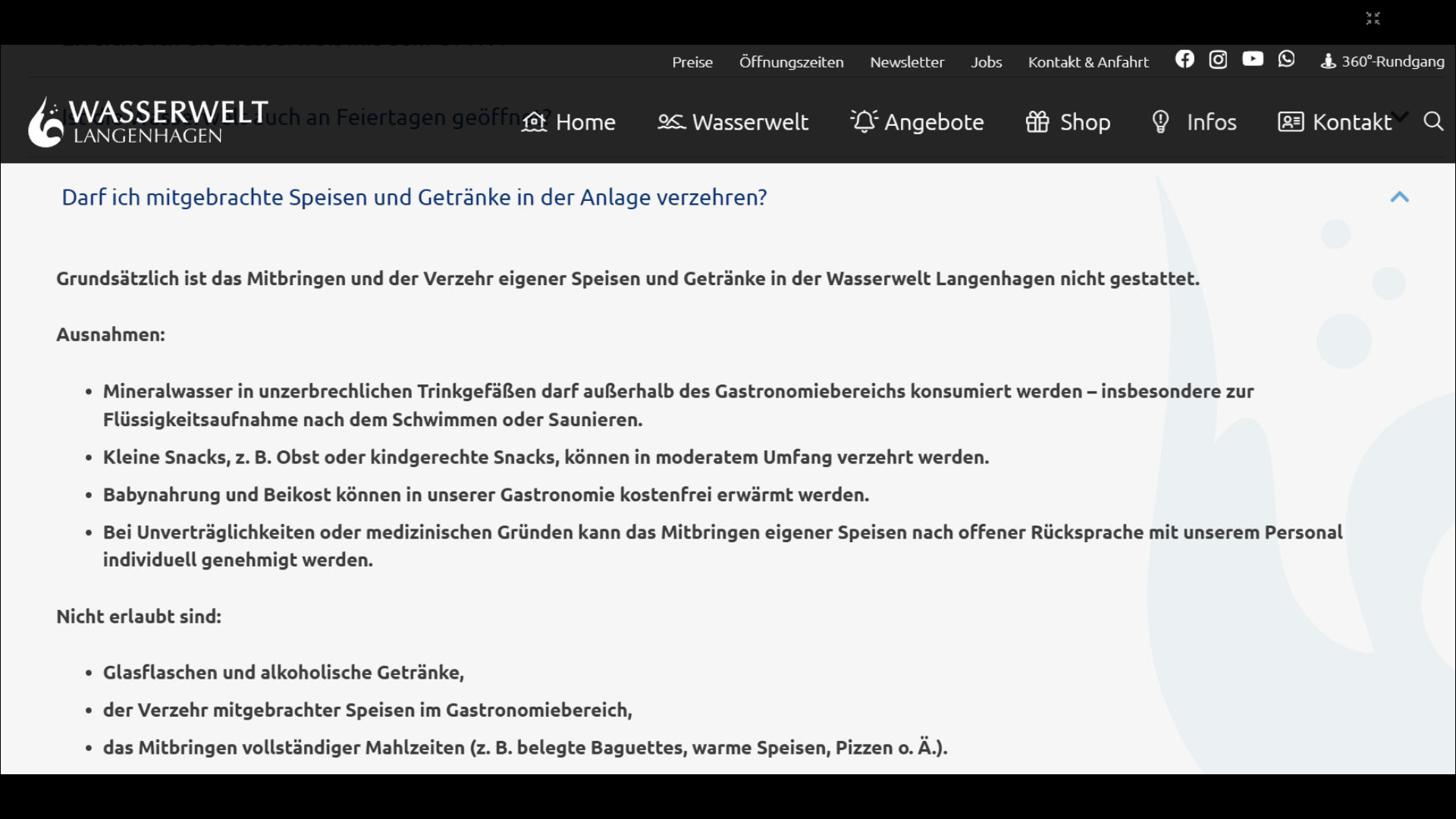
Task: Open the Wasserwelt menu item
Action: coord(733,122)
